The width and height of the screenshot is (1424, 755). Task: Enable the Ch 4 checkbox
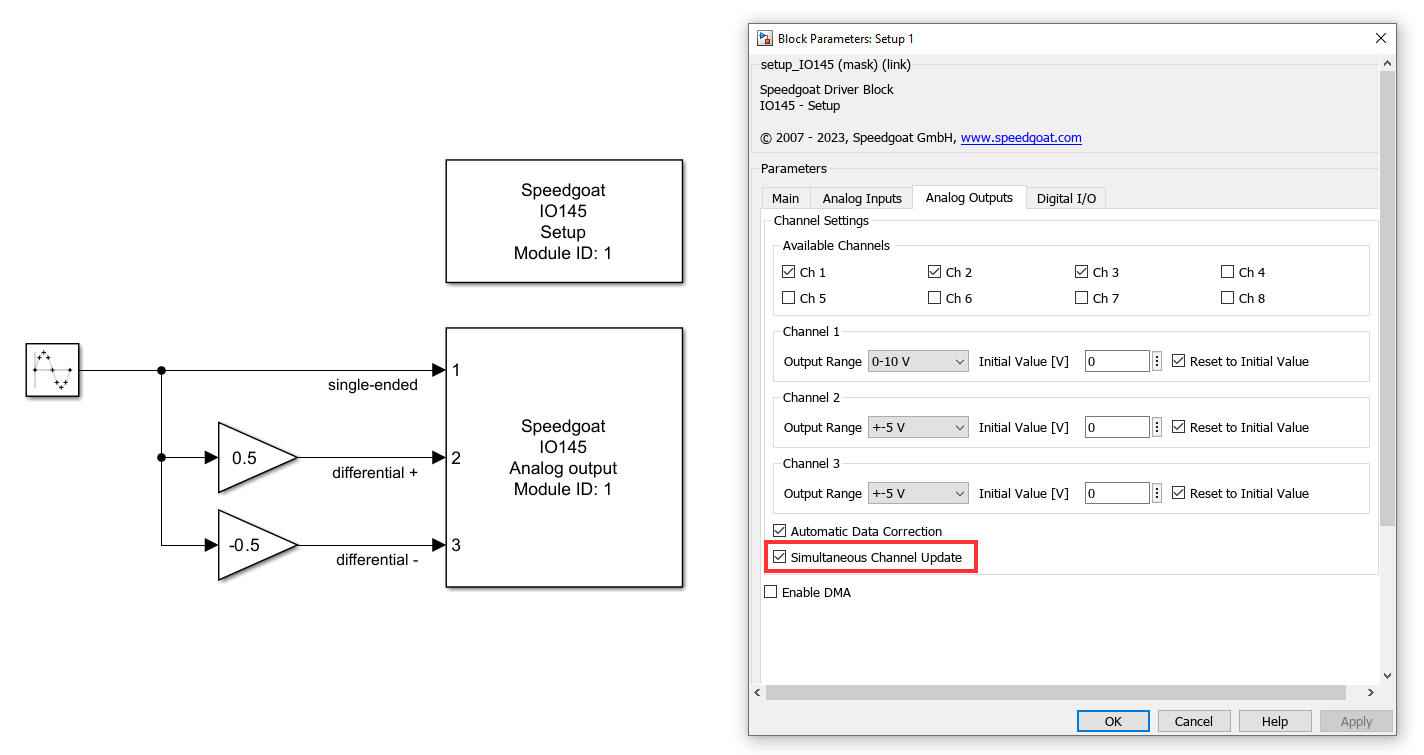tap(1227, 272)
